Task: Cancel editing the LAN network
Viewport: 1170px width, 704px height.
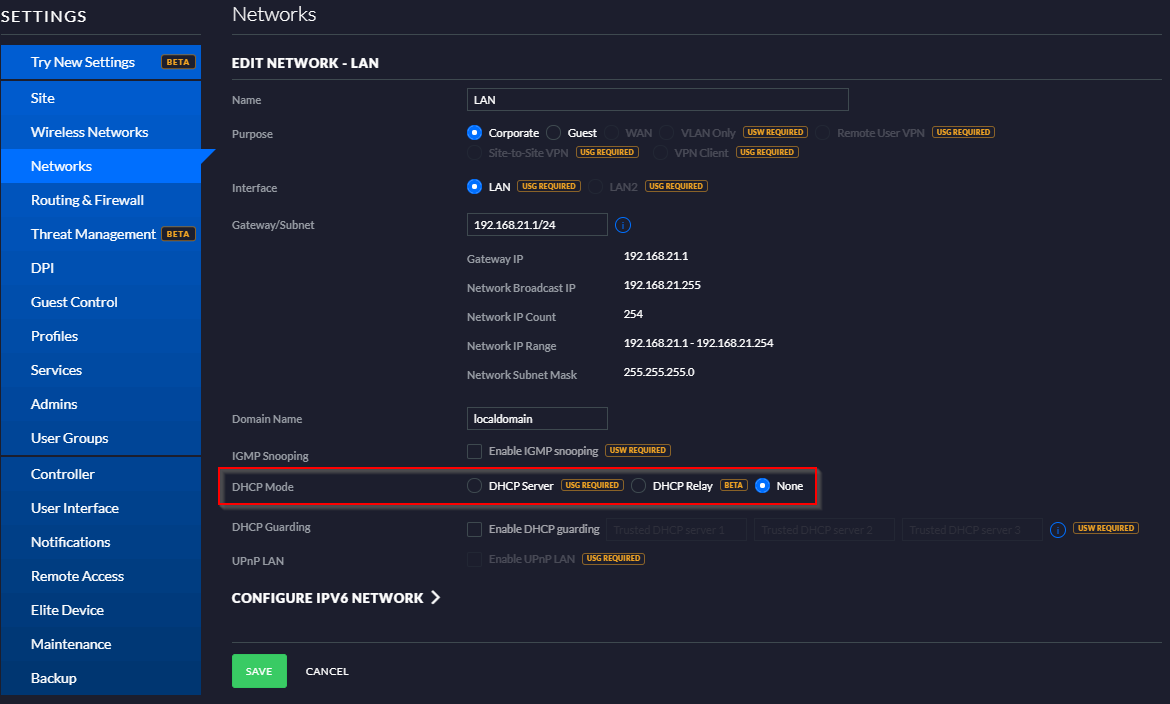Action: click(x=327, y=671)
